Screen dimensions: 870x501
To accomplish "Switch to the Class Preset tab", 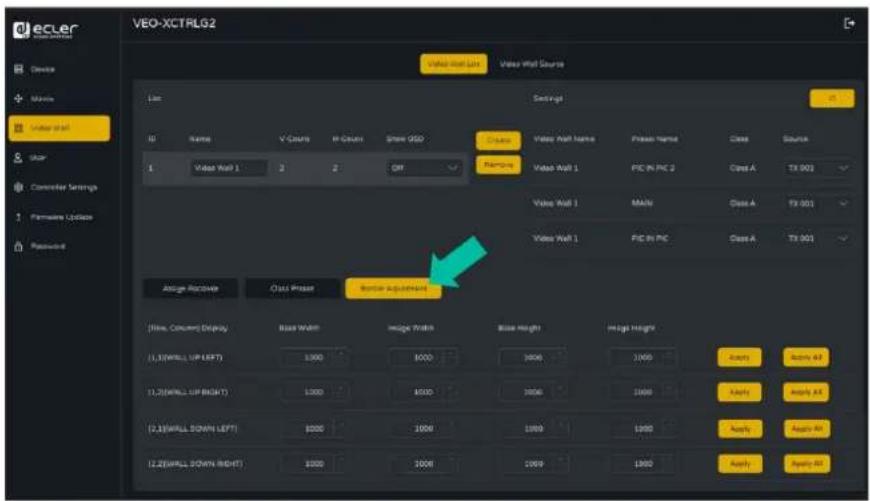I will [292, 289].
